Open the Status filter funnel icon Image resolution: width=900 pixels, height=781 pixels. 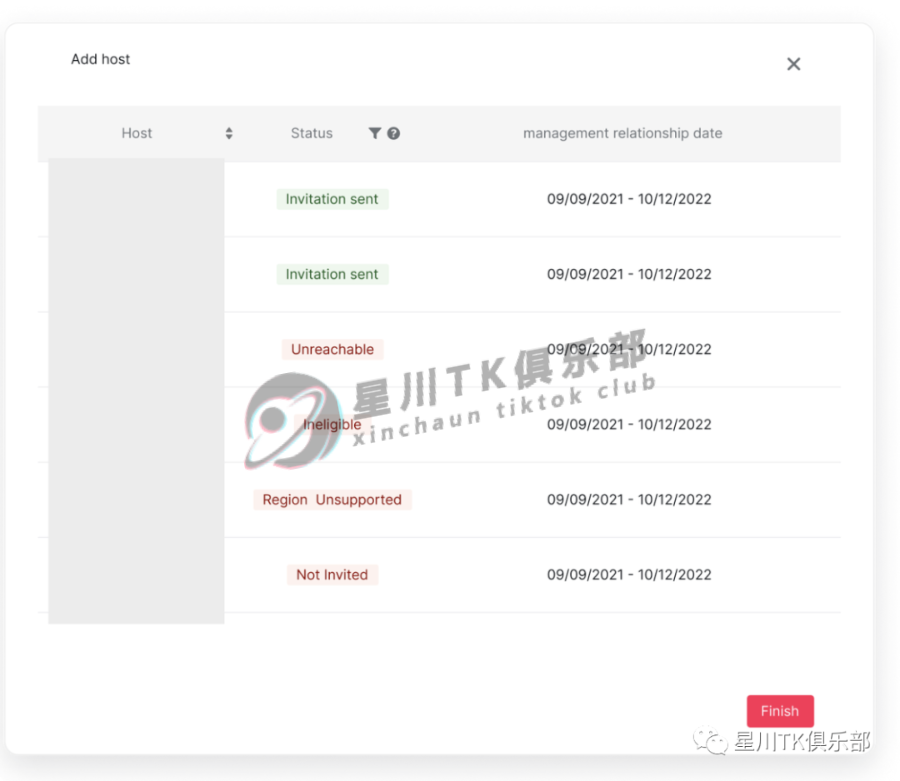pyautogui.click(x=374, y=133)
